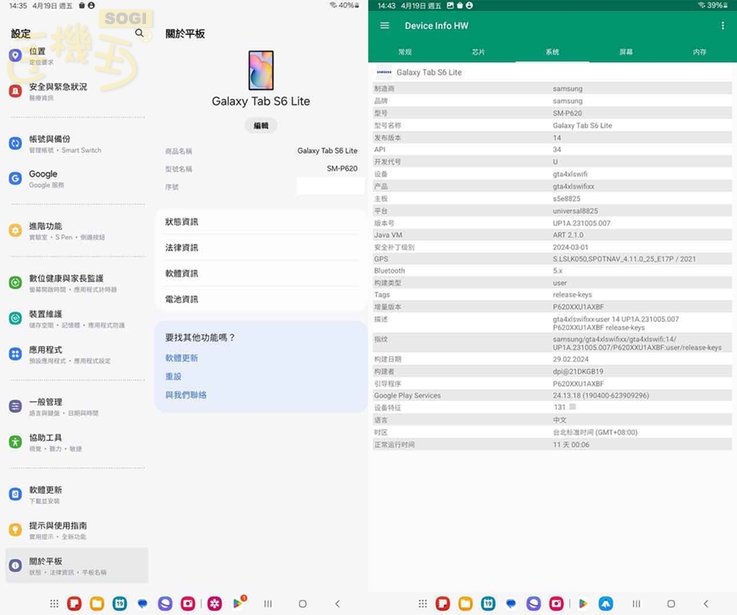Launch Gallery flower app in left taskbar
The width and height of the screenshot is (737, 615).
click(215, 603)
